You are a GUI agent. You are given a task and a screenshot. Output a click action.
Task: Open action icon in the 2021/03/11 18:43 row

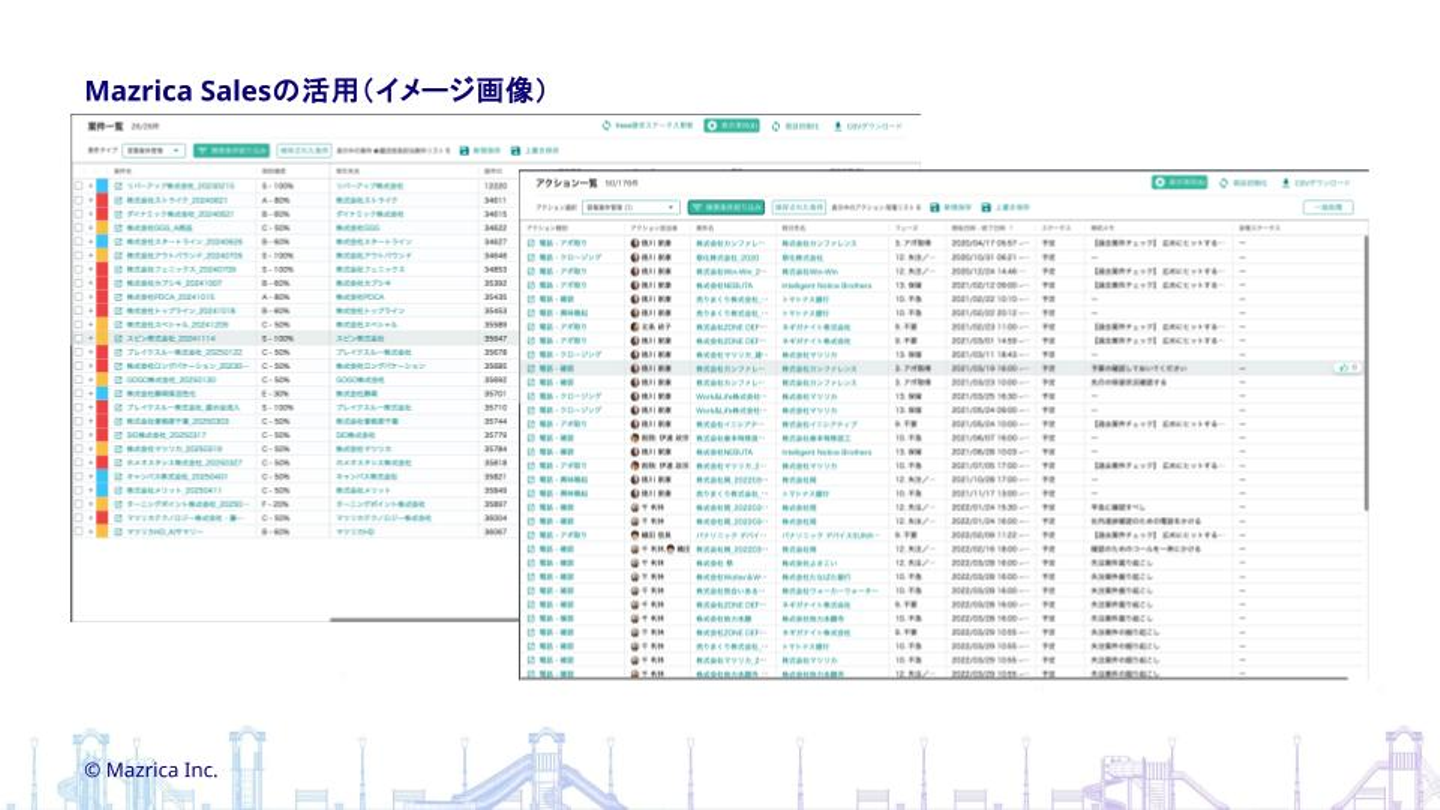click(531, 354)
